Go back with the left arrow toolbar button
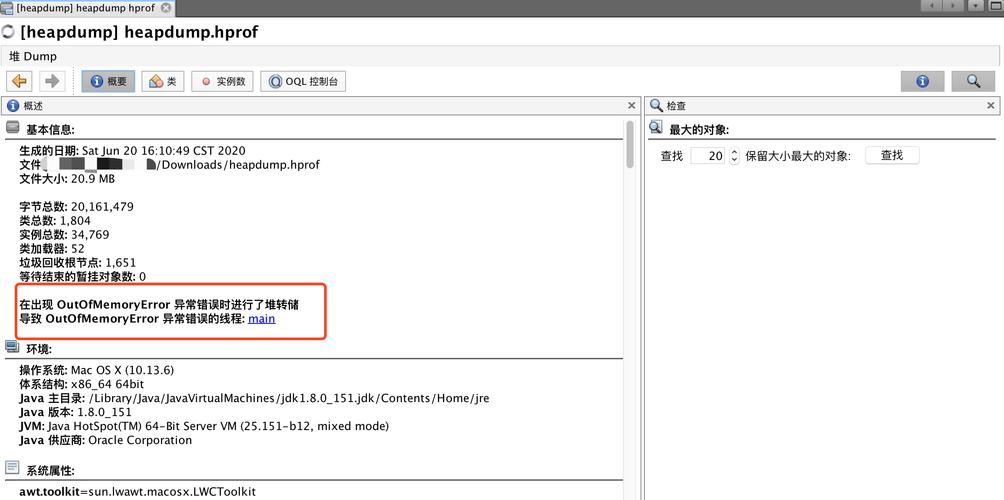This screenshot has height=500, width=1004. tap(19, 81)
